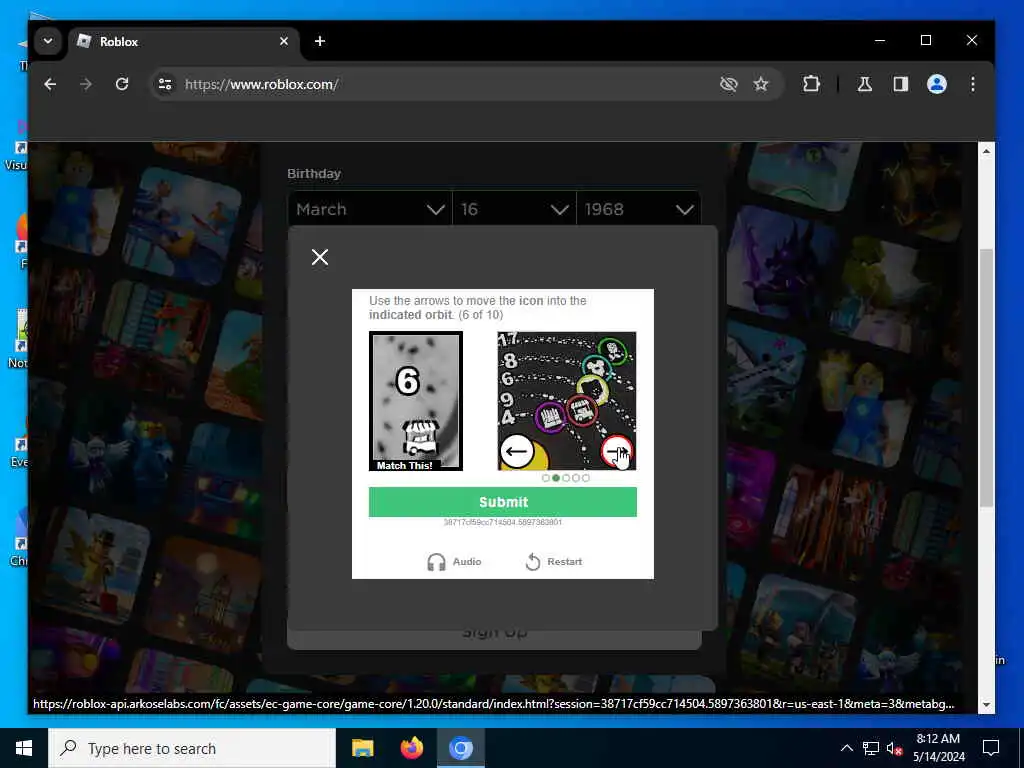
Task: Restart the captcha challenge
Action: [554, 562]
